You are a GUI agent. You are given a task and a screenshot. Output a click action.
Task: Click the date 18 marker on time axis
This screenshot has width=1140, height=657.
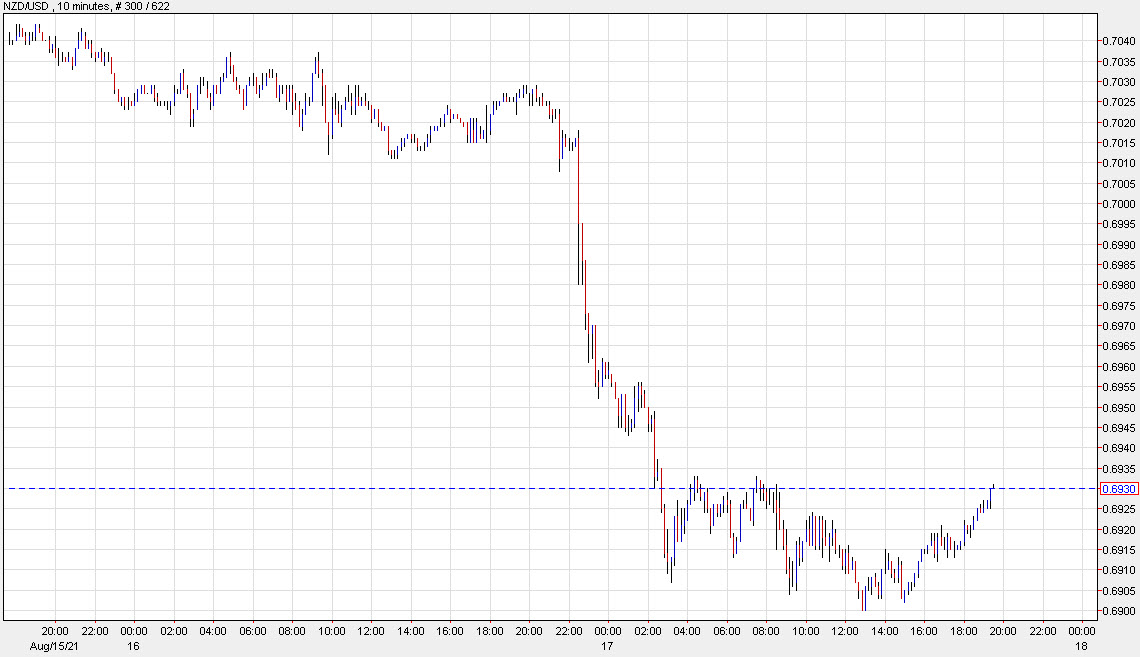(x=1082, y=646)
